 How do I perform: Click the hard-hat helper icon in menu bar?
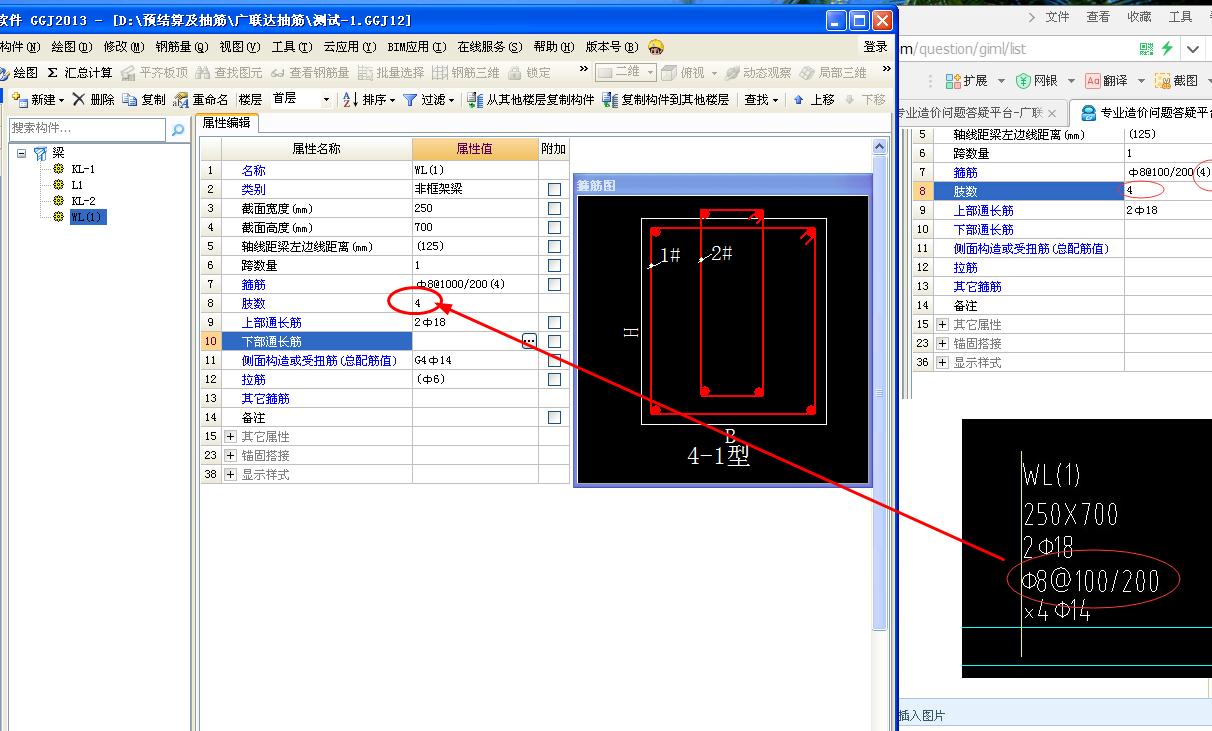(x=656, y=47)
